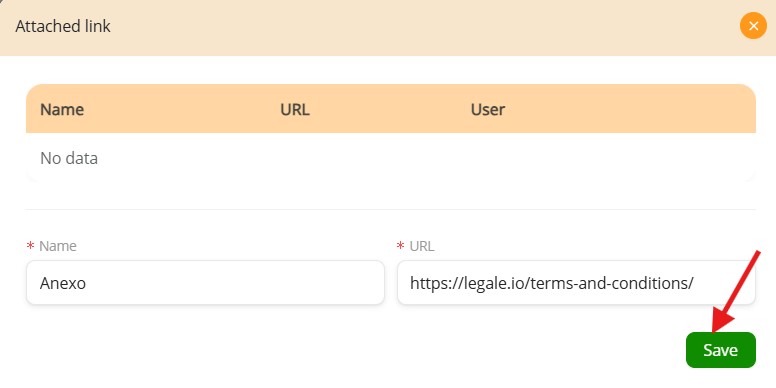This screenshot has width=776, height=388.
Task: Click the Name label above the input
Action: 57,246
